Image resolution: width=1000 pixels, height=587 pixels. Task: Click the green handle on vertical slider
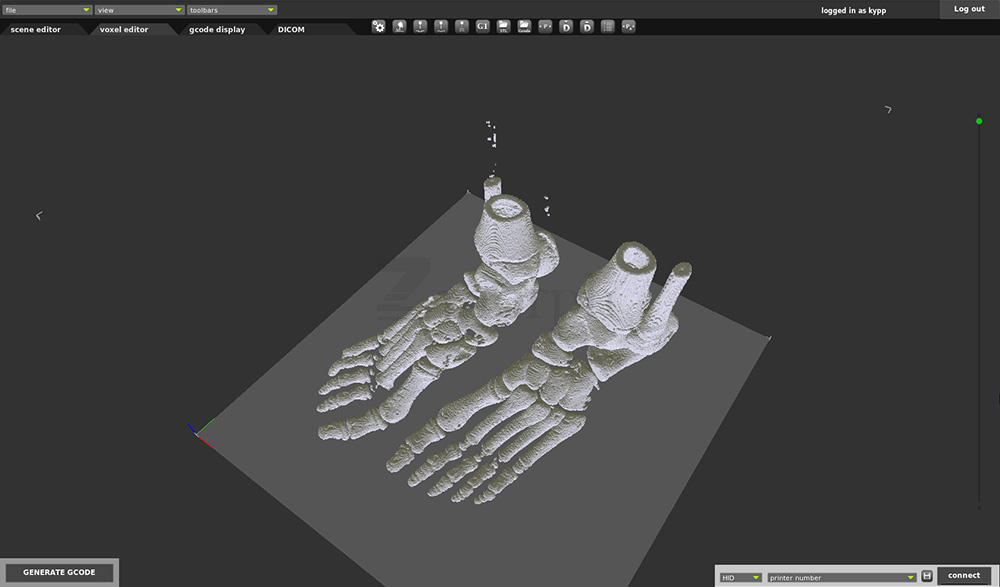tap(979, 122)
